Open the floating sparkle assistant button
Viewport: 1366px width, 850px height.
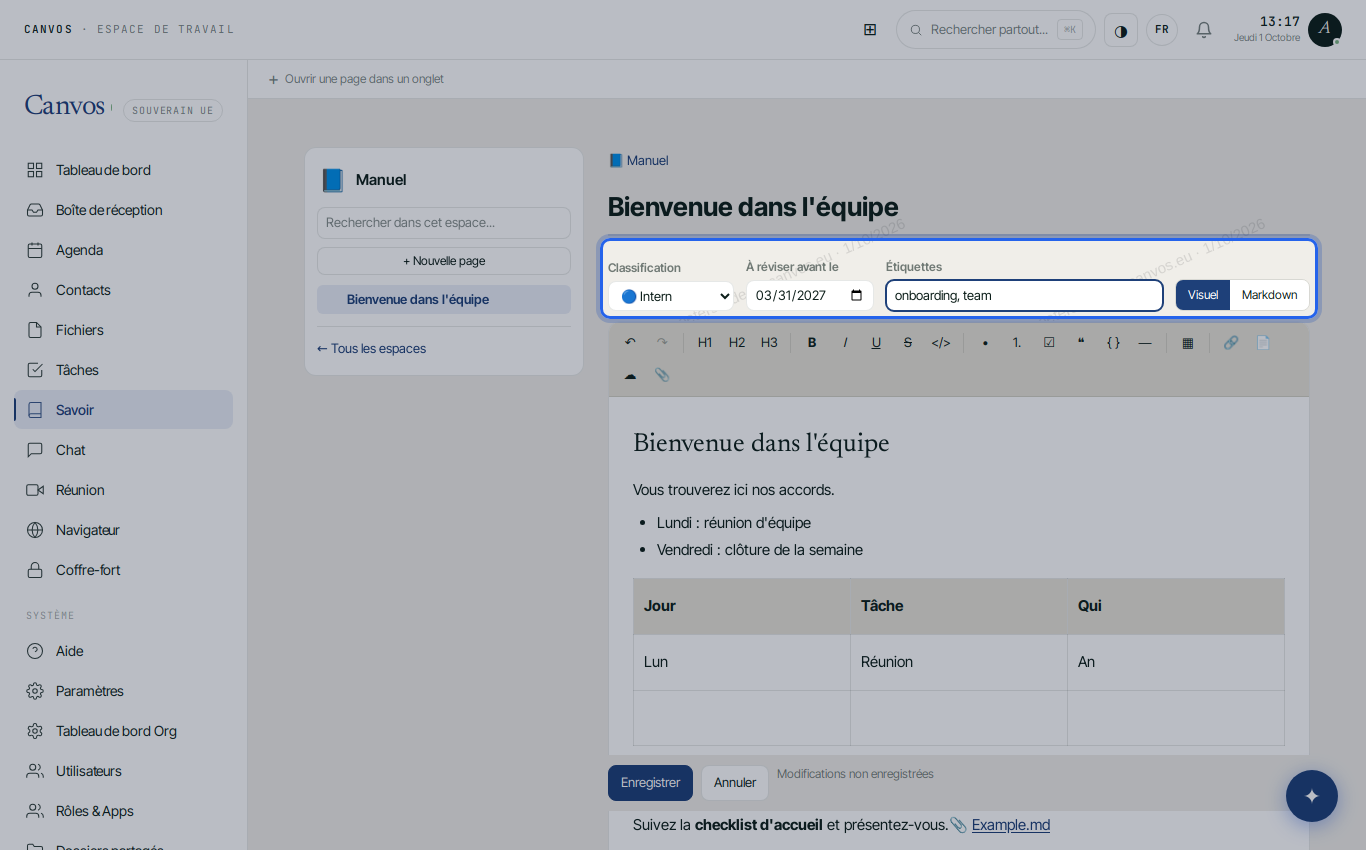point(1312,796)
